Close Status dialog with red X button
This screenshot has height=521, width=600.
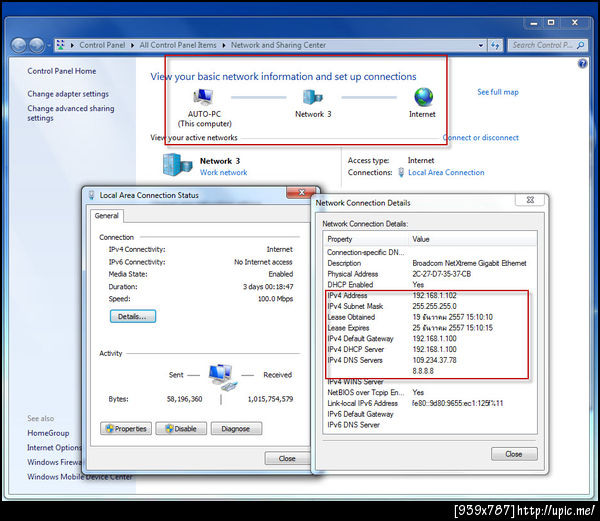click(302, 192)
